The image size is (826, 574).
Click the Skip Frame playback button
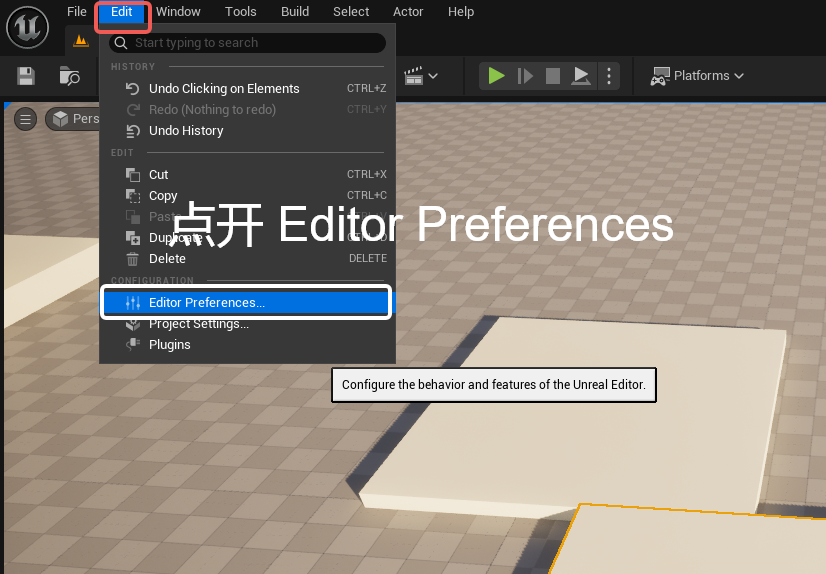click(525, 76)
